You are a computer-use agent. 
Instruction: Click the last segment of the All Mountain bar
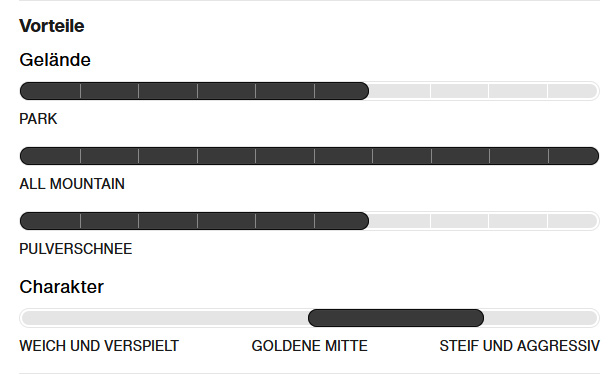(x=574, y=156)
